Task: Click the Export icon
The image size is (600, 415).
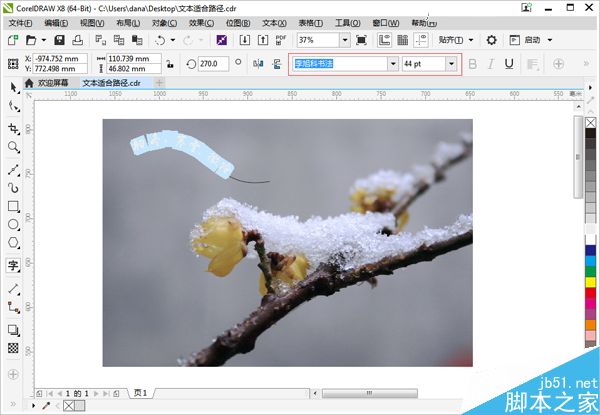Action: coord(263,40)
